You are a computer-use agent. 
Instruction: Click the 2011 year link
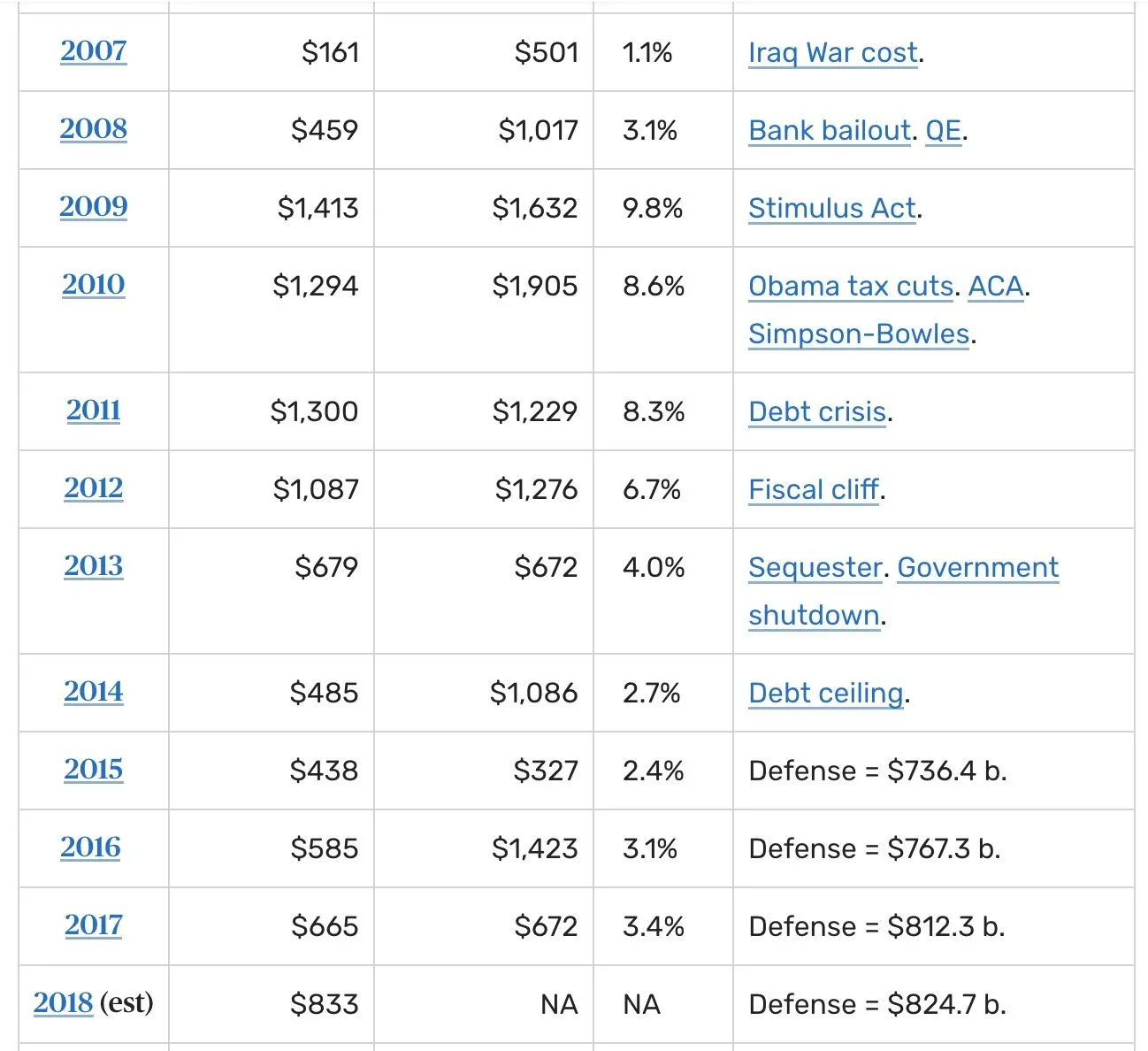click(x=93, y=410)
